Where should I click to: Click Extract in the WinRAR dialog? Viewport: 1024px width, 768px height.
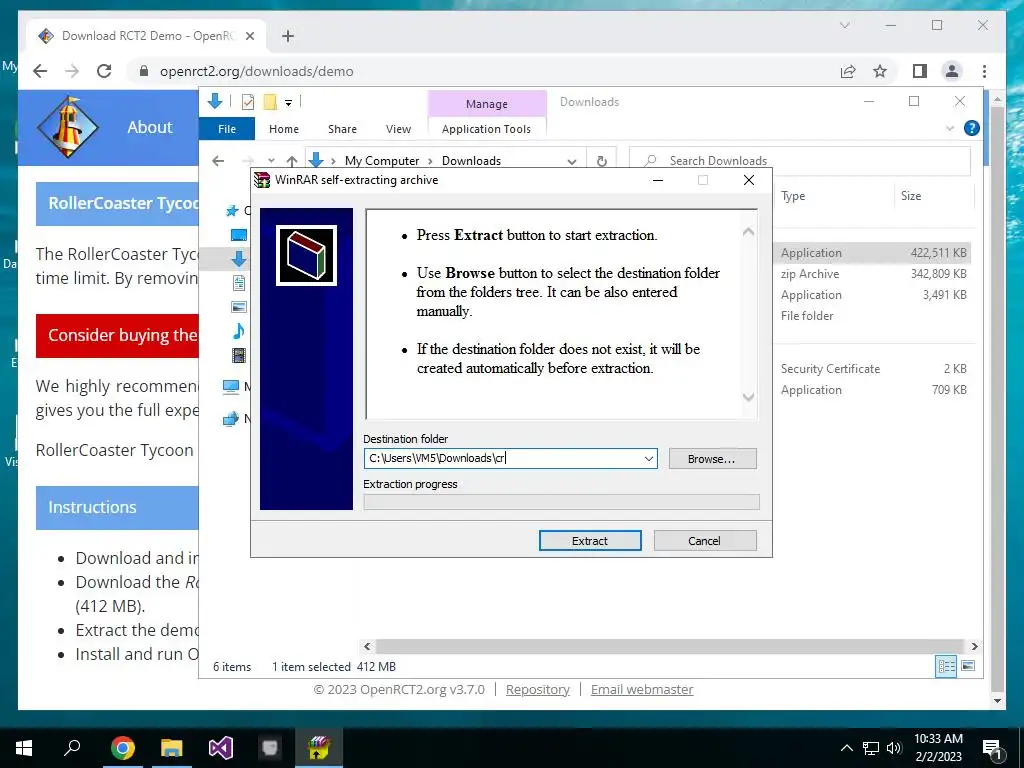coord(590,541)
